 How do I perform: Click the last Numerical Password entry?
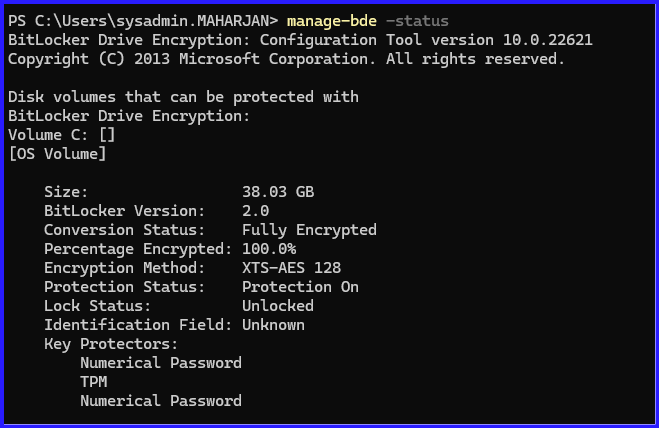[161, 401]
